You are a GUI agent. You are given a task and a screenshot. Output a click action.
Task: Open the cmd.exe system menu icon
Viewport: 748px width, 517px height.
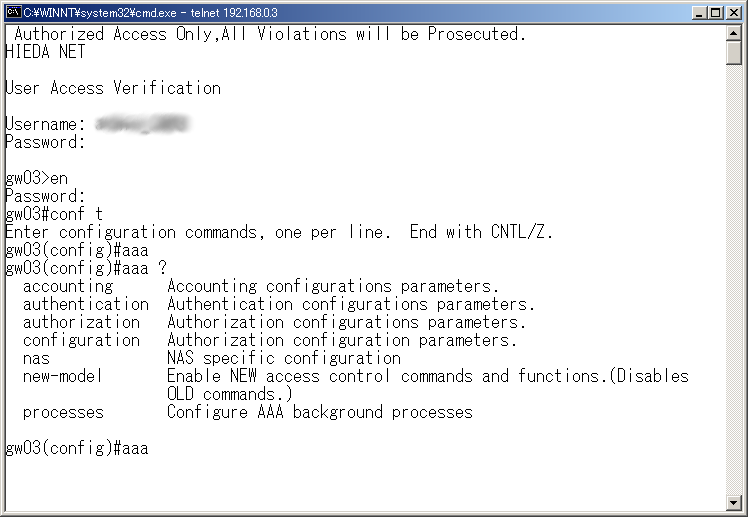coord(13,11)
